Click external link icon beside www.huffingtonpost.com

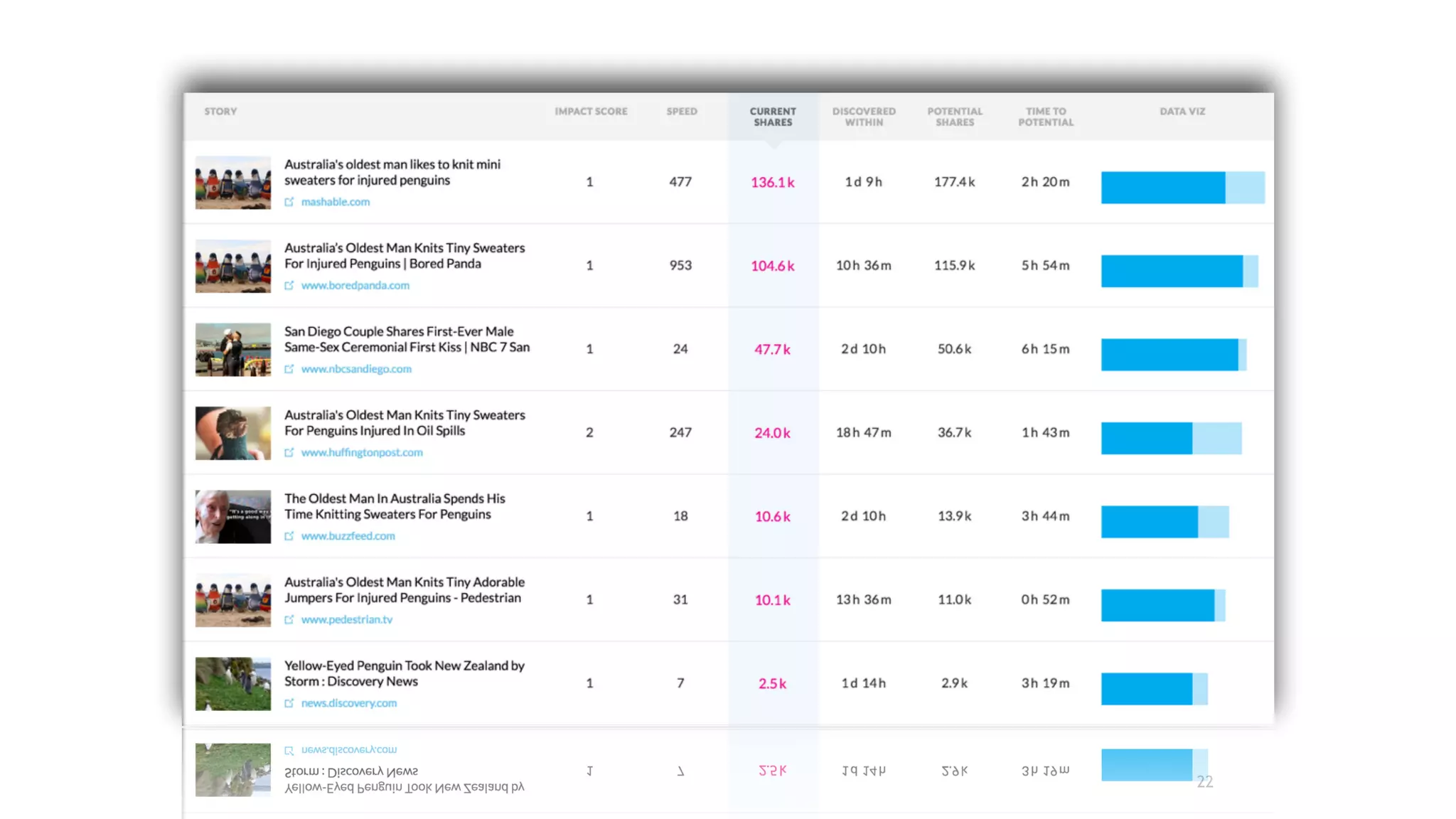click(x=289, y=453)
